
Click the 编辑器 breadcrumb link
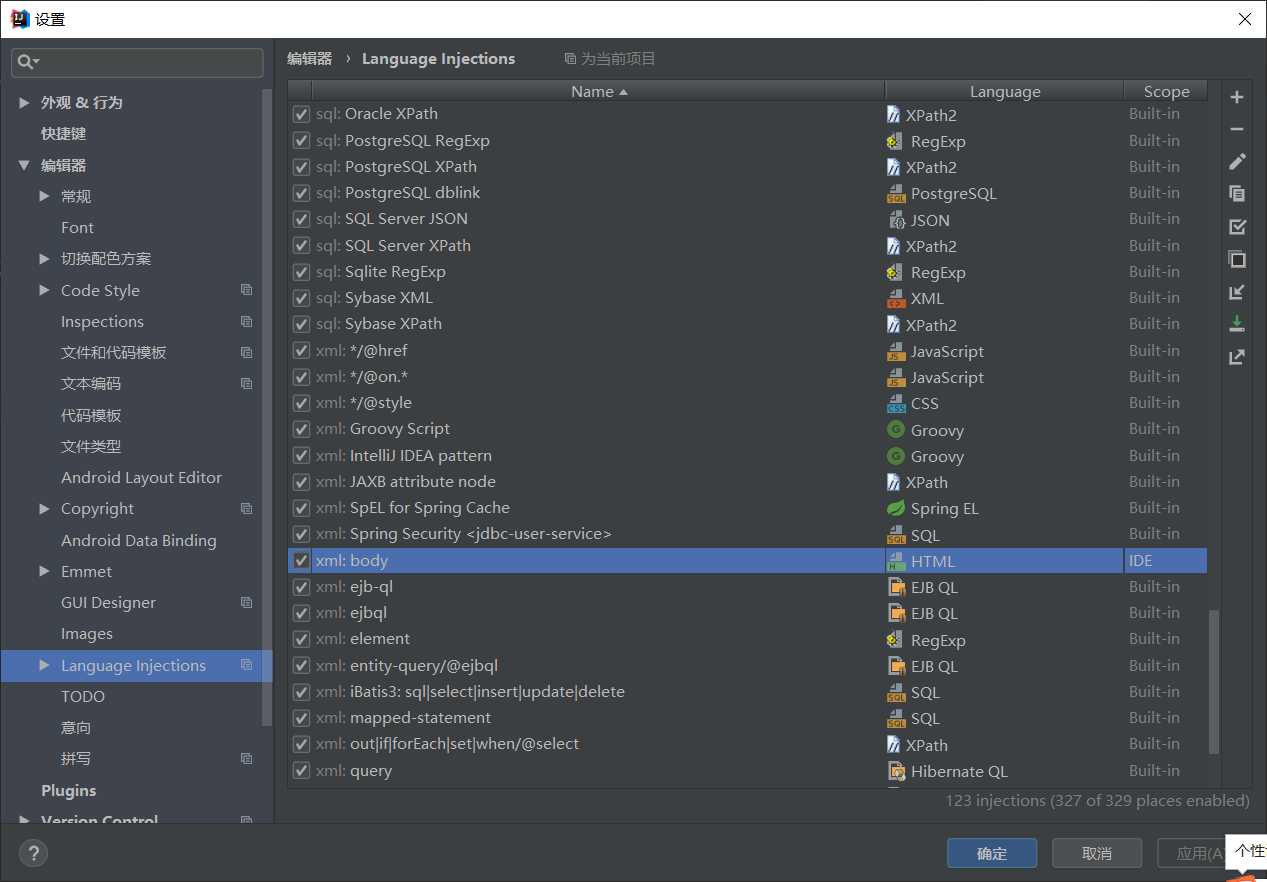coord(309,58)
